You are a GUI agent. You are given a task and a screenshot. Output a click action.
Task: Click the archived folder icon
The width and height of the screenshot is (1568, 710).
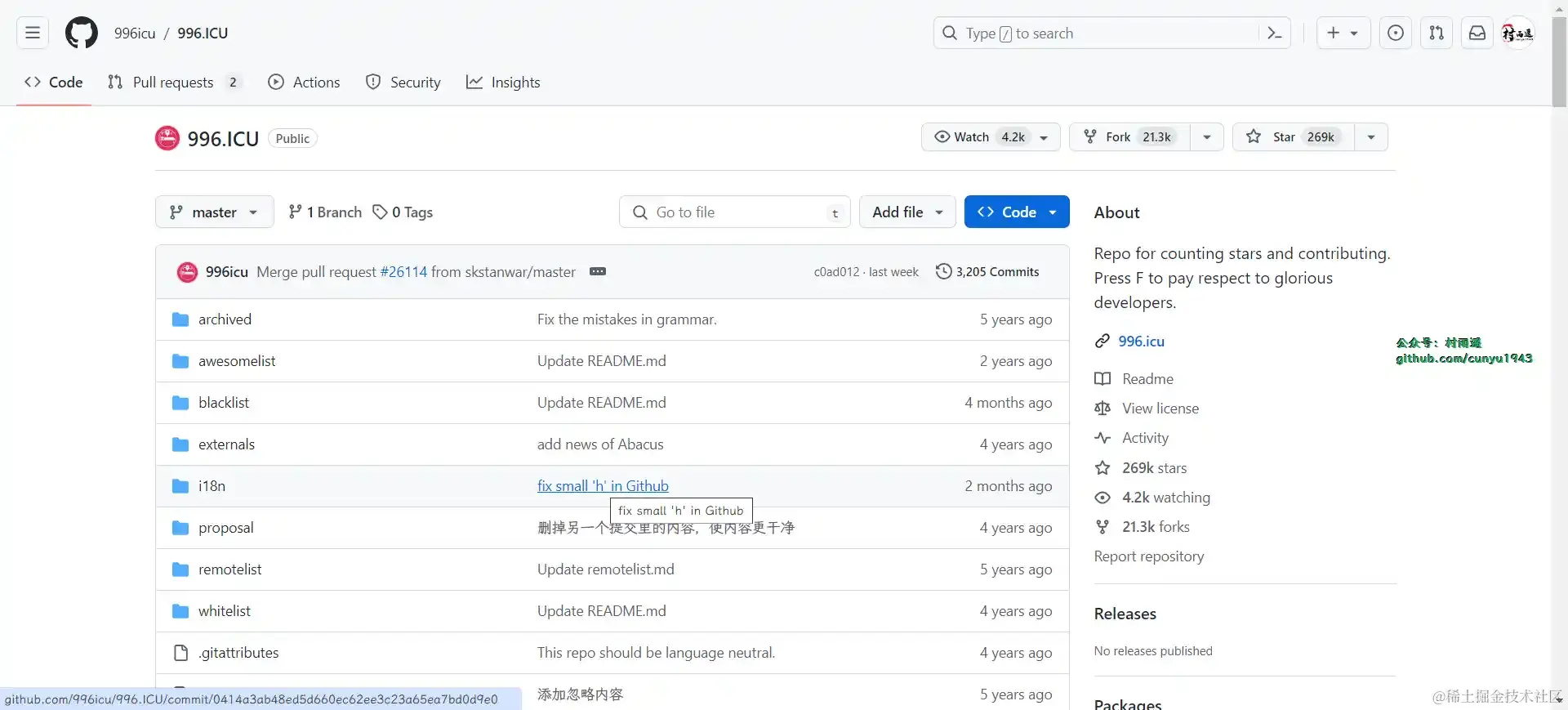click(180, 319)
